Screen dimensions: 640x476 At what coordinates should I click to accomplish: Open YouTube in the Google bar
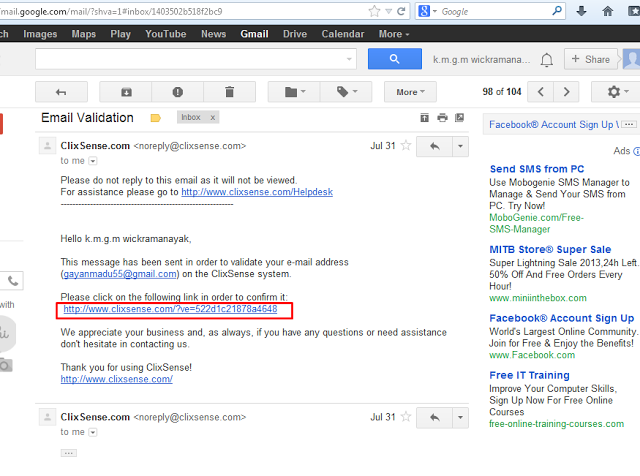(x=166, y=34)
